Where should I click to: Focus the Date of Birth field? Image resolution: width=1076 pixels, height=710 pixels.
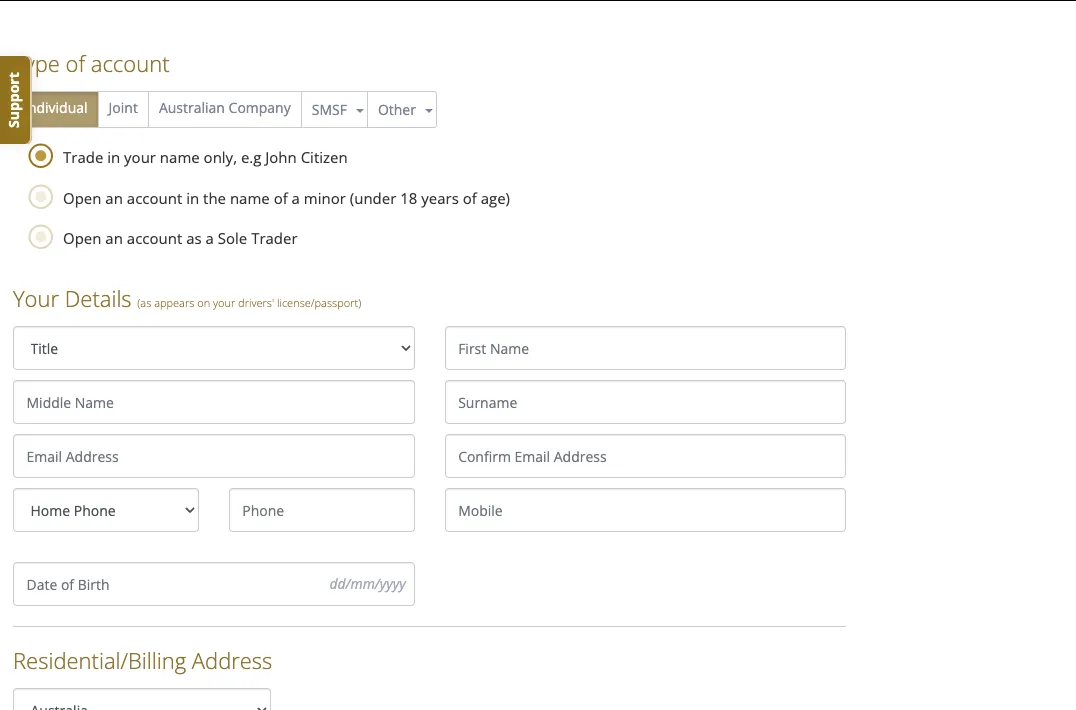coord(213,584)
